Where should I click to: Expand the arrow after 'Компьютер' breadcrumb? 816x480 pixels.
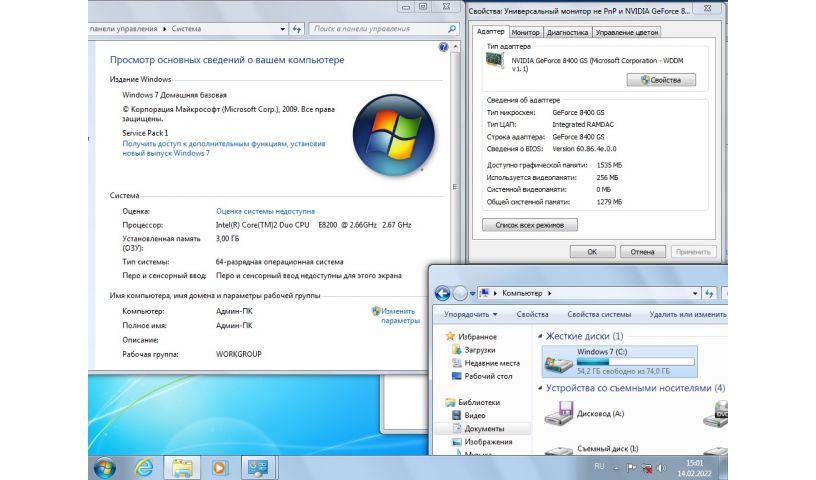[x=550, y=294]
